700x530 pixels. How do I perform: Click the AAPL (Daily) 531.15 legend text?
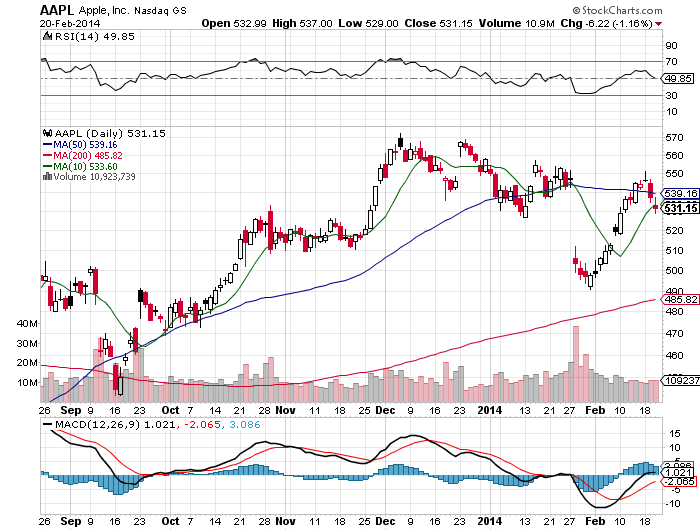coord(110,133)
